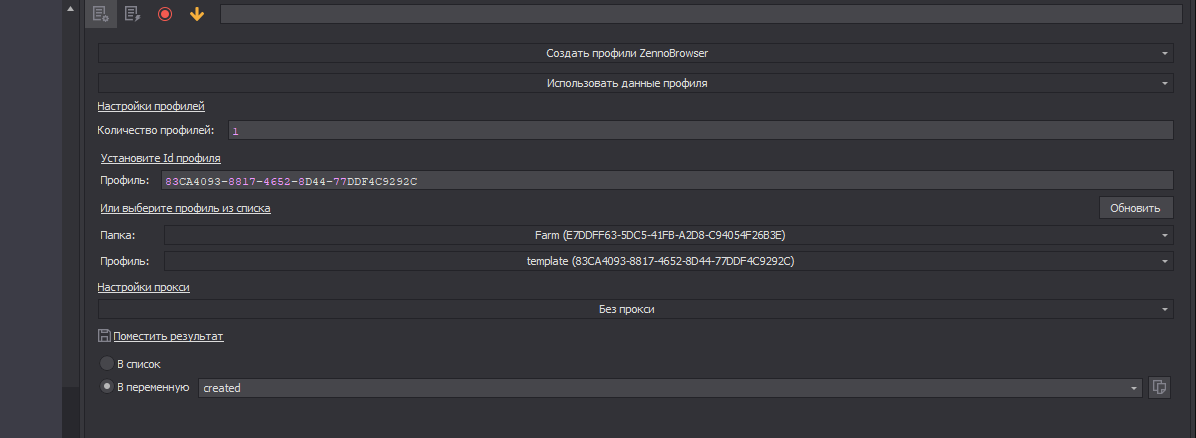The width and height of the screenshot is (1196, 438).
Task: Select the В список radio button
Action: 107,364
